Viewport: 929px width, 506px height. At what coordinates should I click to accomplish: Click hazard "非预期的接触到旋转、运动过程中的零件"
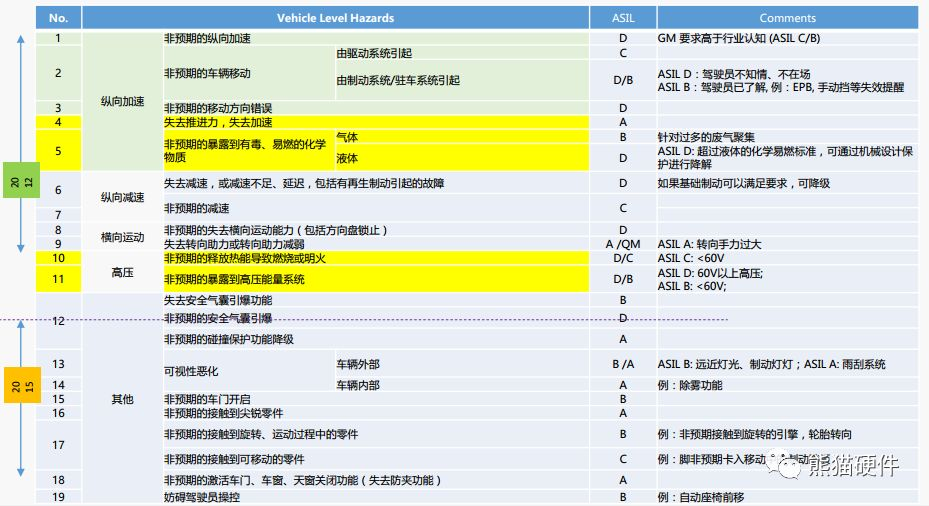(261, 434)
